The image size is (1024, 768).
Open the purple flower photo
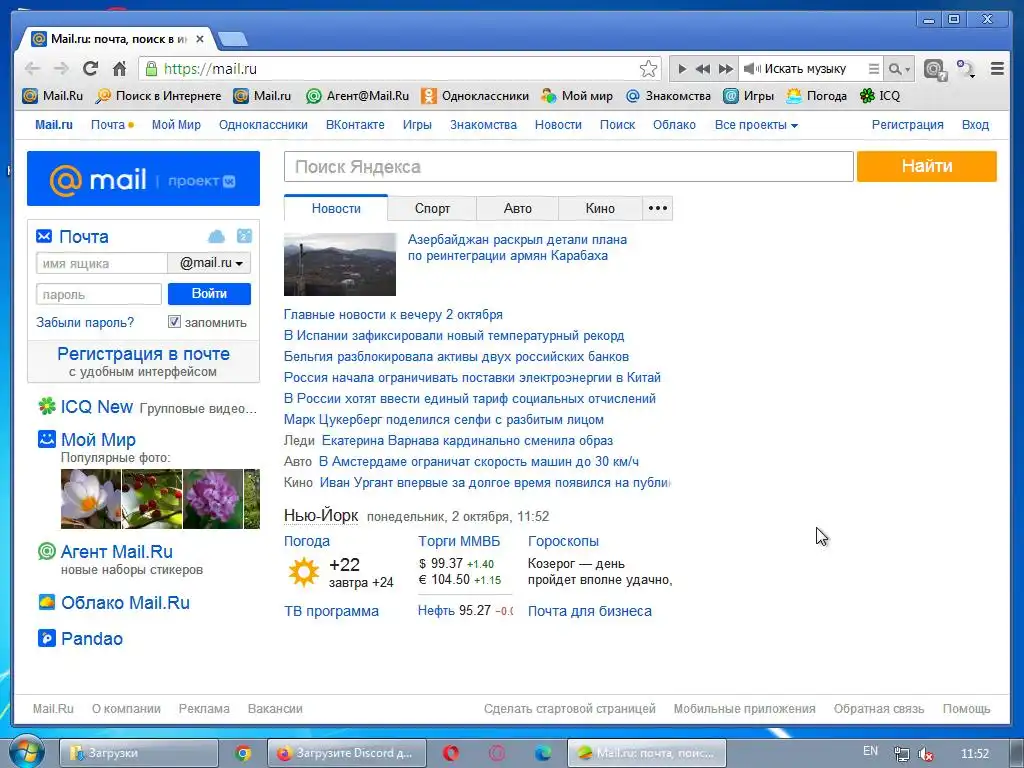click(x=212, y=499)
